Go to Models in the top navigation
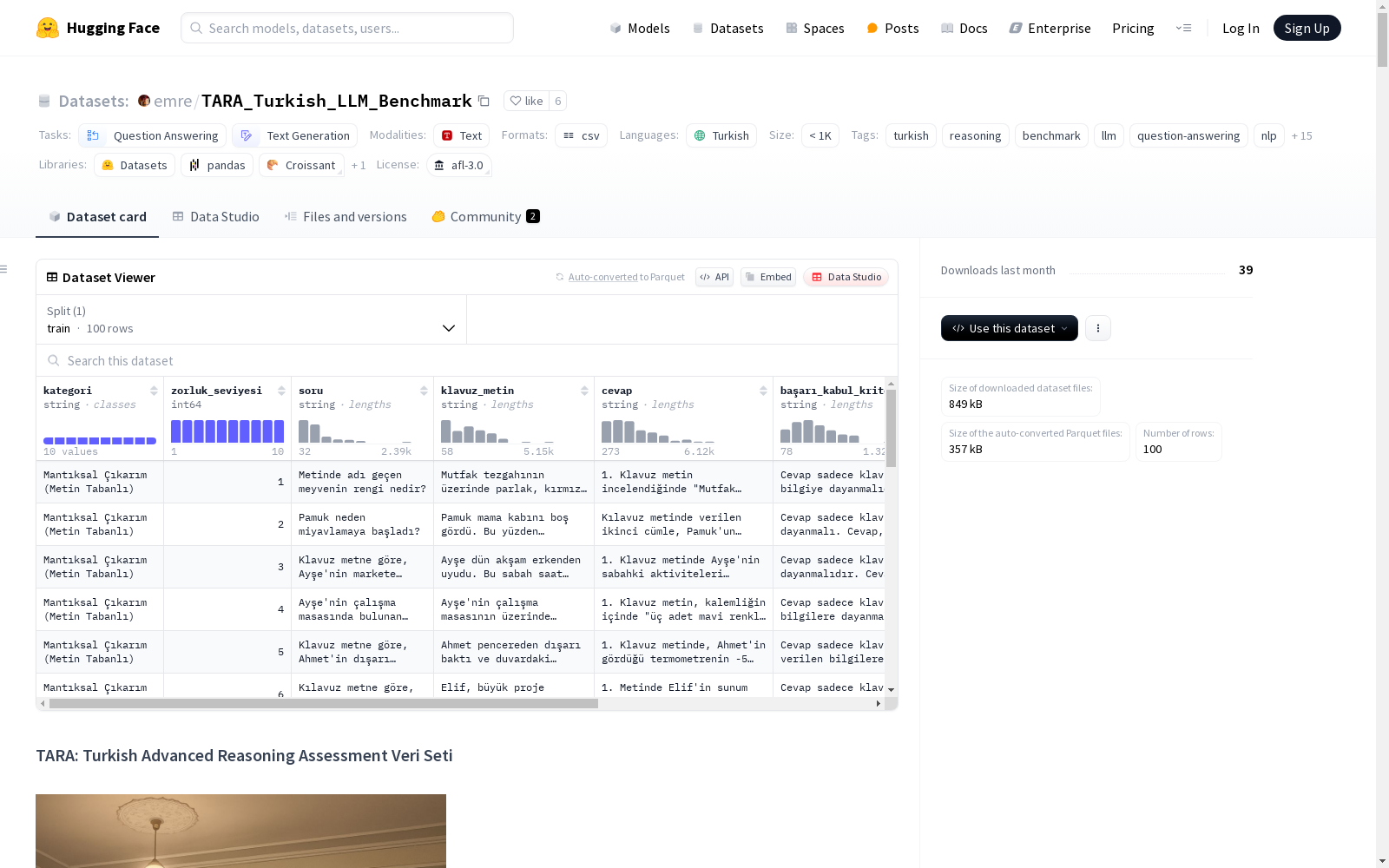The height and width of the screenshot is (868, 1389). (x=640, y=28)
